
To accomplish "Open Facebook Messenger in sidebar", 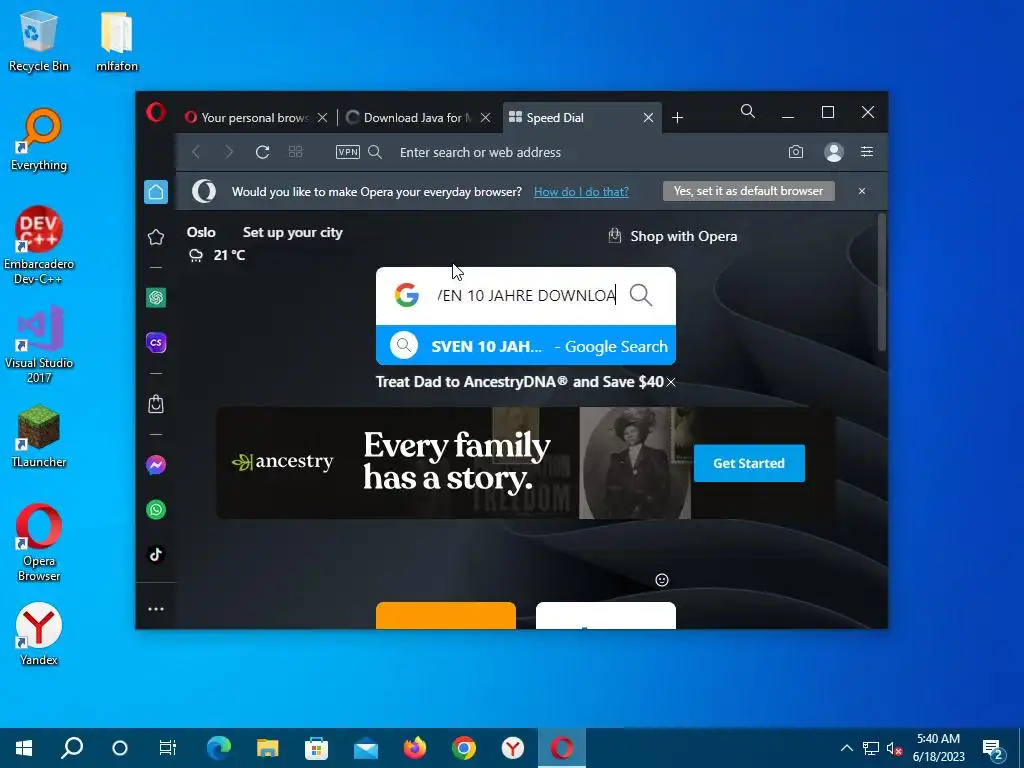I will click(155, 465).
